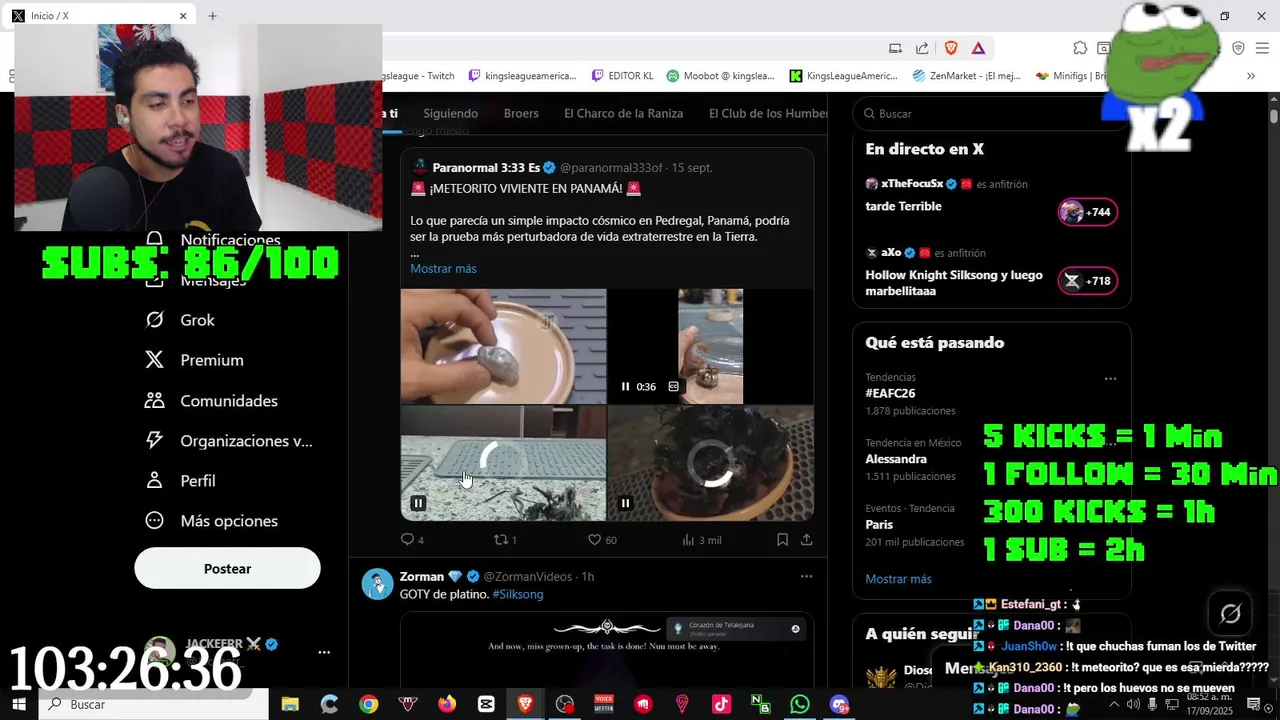Open more options on Zorman's post

click(806, 576)
